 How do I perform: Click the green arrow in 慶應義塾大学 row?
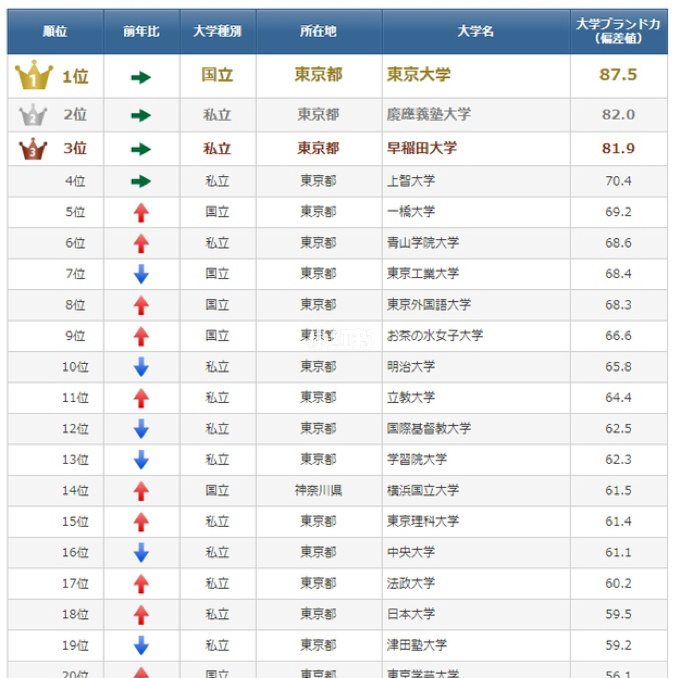(141, 116)
